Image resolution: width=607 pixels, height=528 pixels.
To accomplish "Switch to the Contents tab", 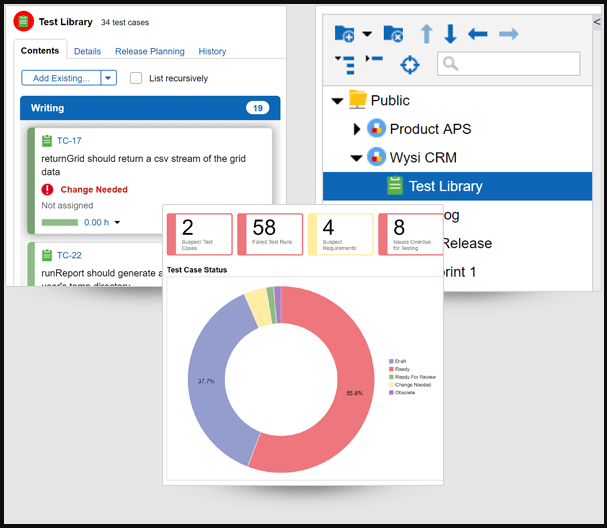I will pos(40,51).
